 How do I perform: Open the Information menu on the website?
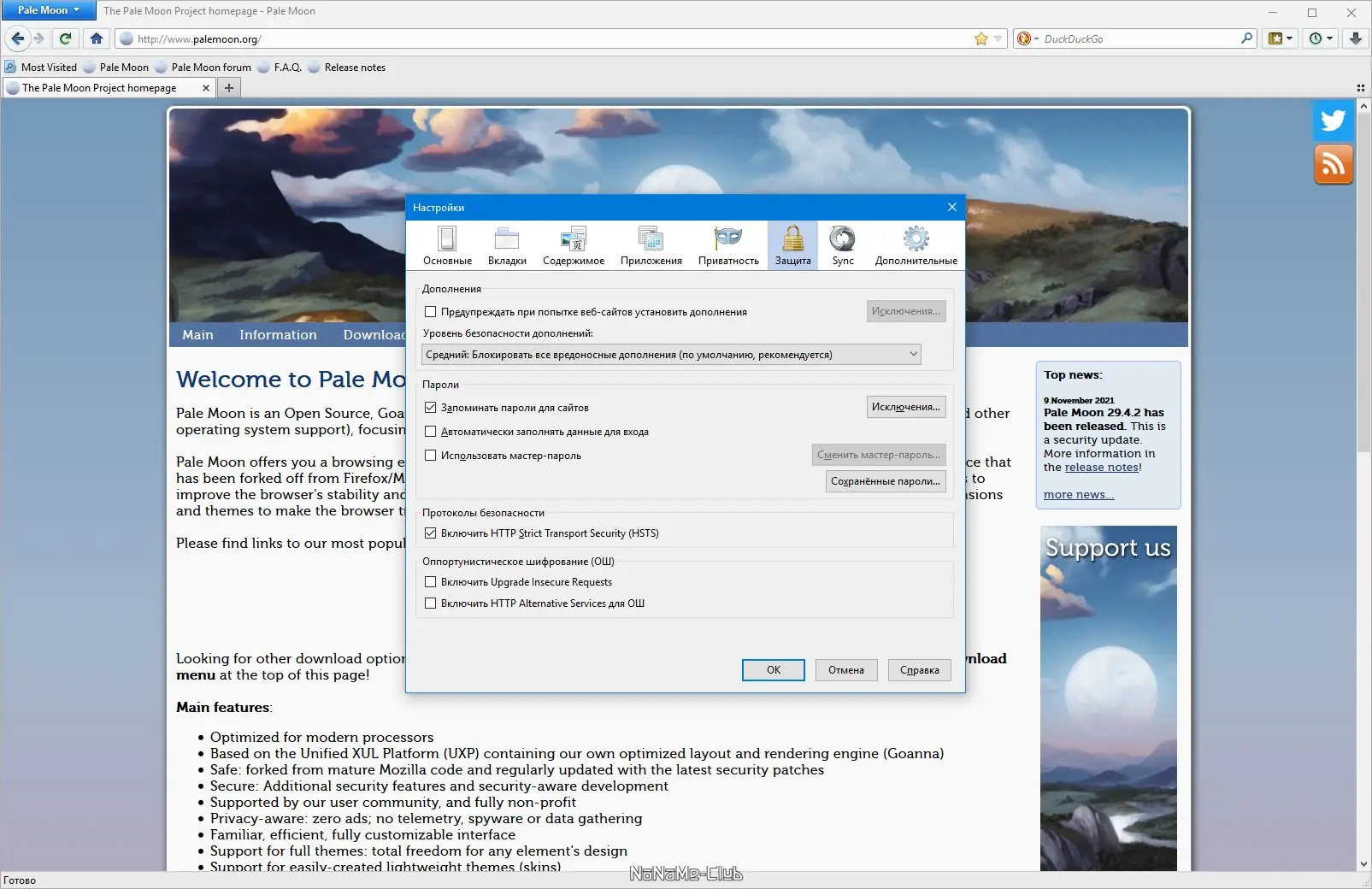[x=278, y=335]
